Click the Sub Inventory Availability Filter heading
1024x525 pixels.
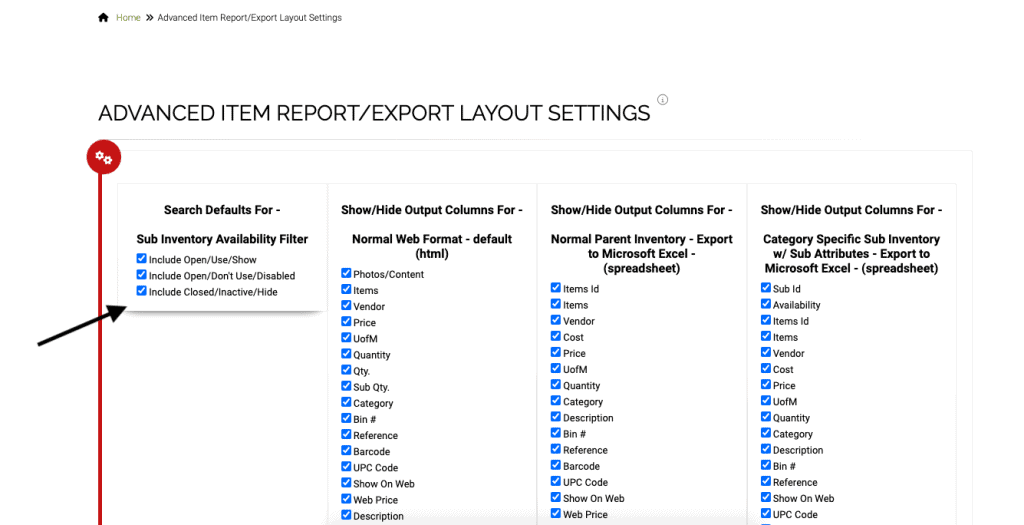coord(222,239)
